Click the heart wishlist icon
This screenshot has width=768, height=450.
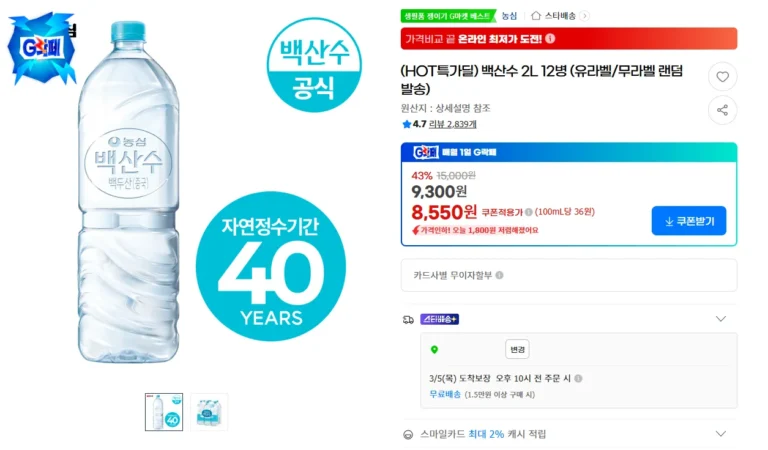pos(722,77)
